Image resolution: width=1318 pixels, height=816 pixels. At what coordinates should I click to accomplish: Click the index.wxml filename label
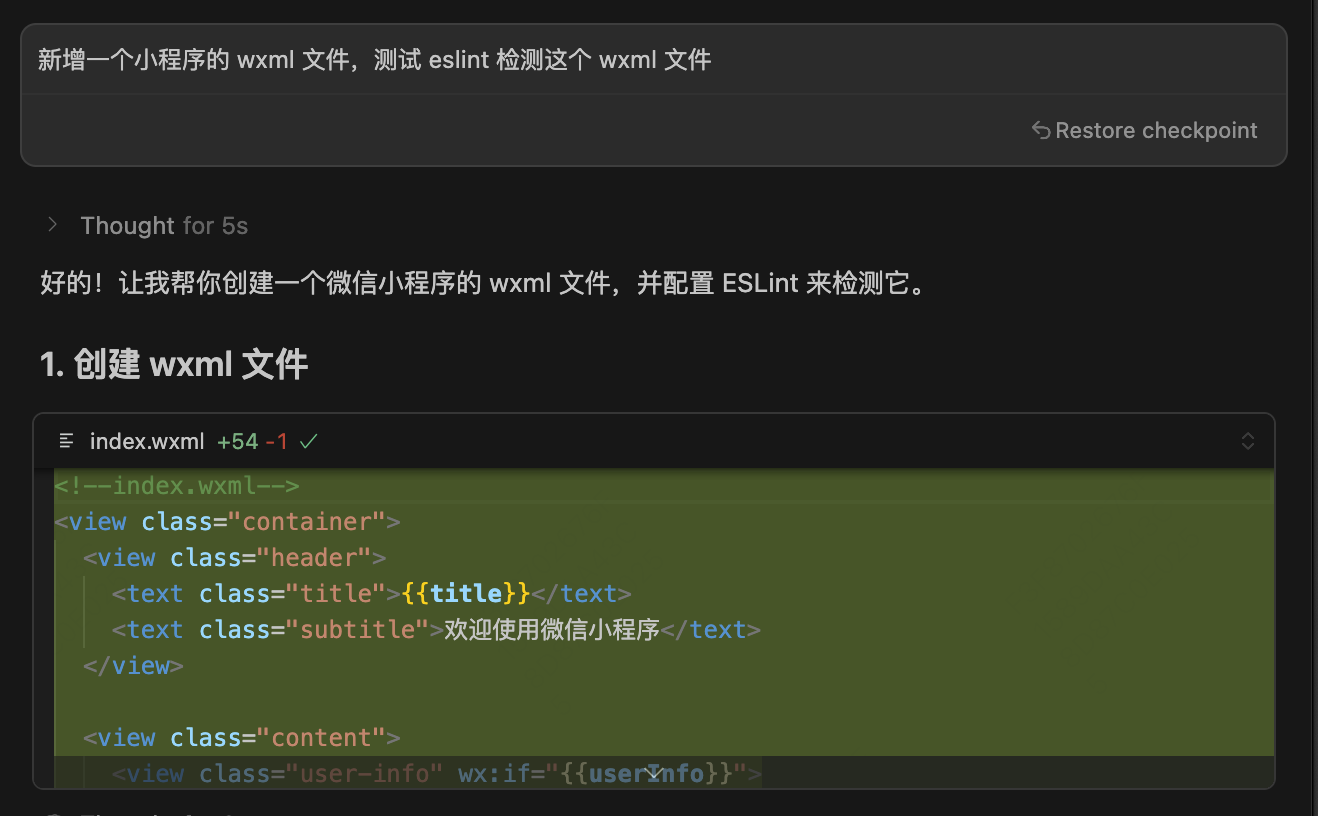pos(147,440)
